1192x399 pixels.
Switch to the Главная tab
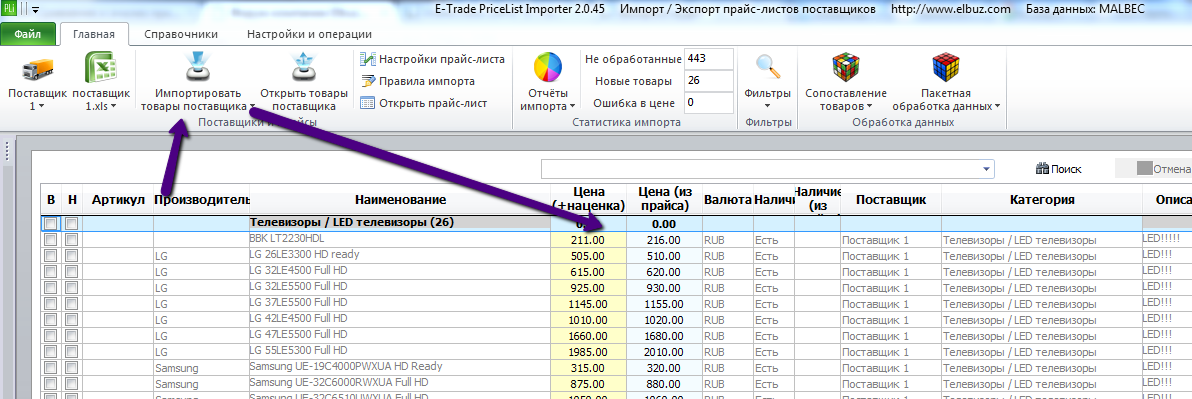tap(94, 34)
